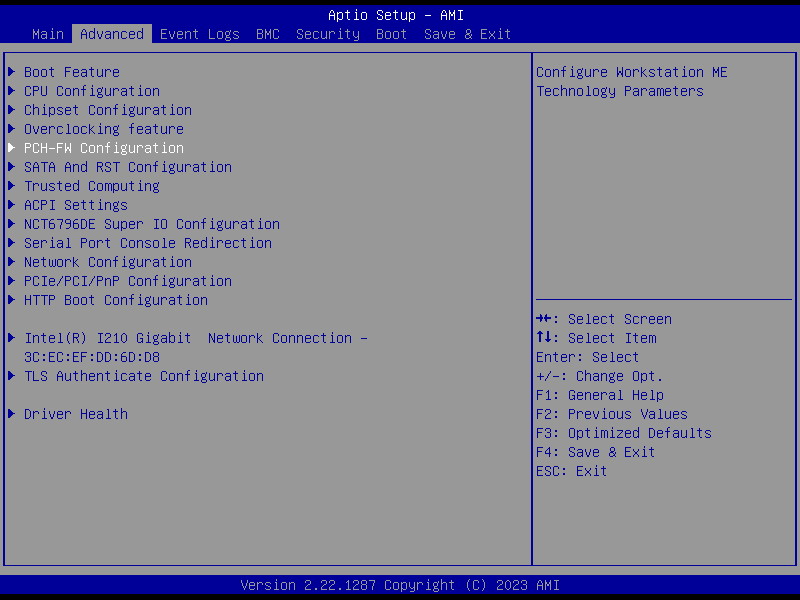Click the arrow beside PCIe/PCI/PnP Configuration
This screenshot has height=600, width=800.
pyautogui.click(x=11, y=281)
